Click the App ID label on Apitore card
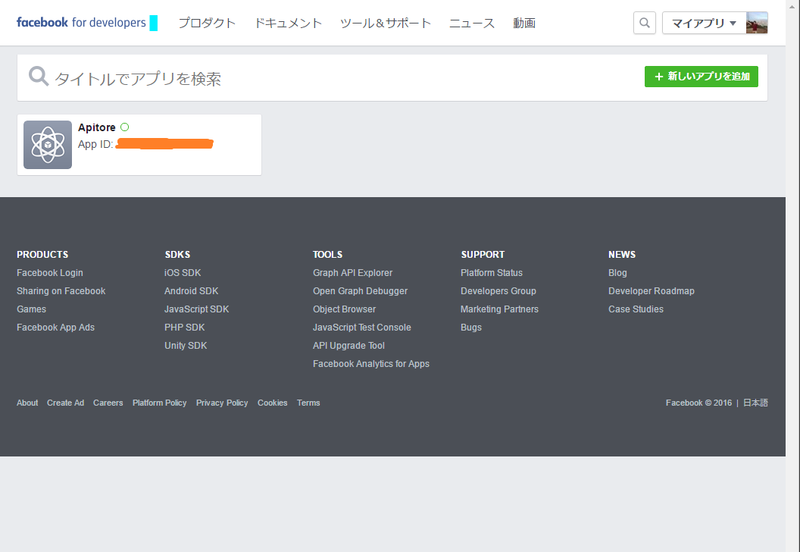Viewport: 800px width, 552px height. (x=95, y=144)
